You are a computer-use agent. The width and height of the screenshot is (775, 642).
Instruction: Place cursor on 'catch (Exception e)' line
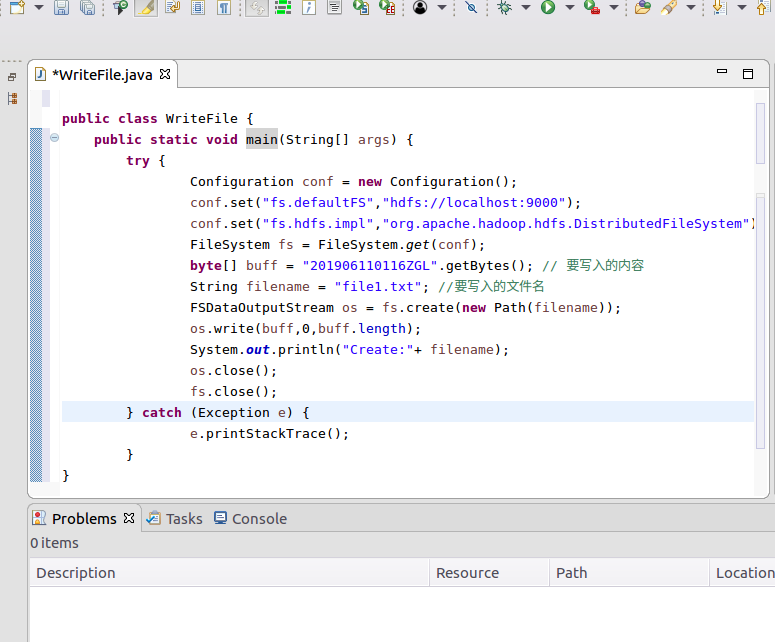408,412
